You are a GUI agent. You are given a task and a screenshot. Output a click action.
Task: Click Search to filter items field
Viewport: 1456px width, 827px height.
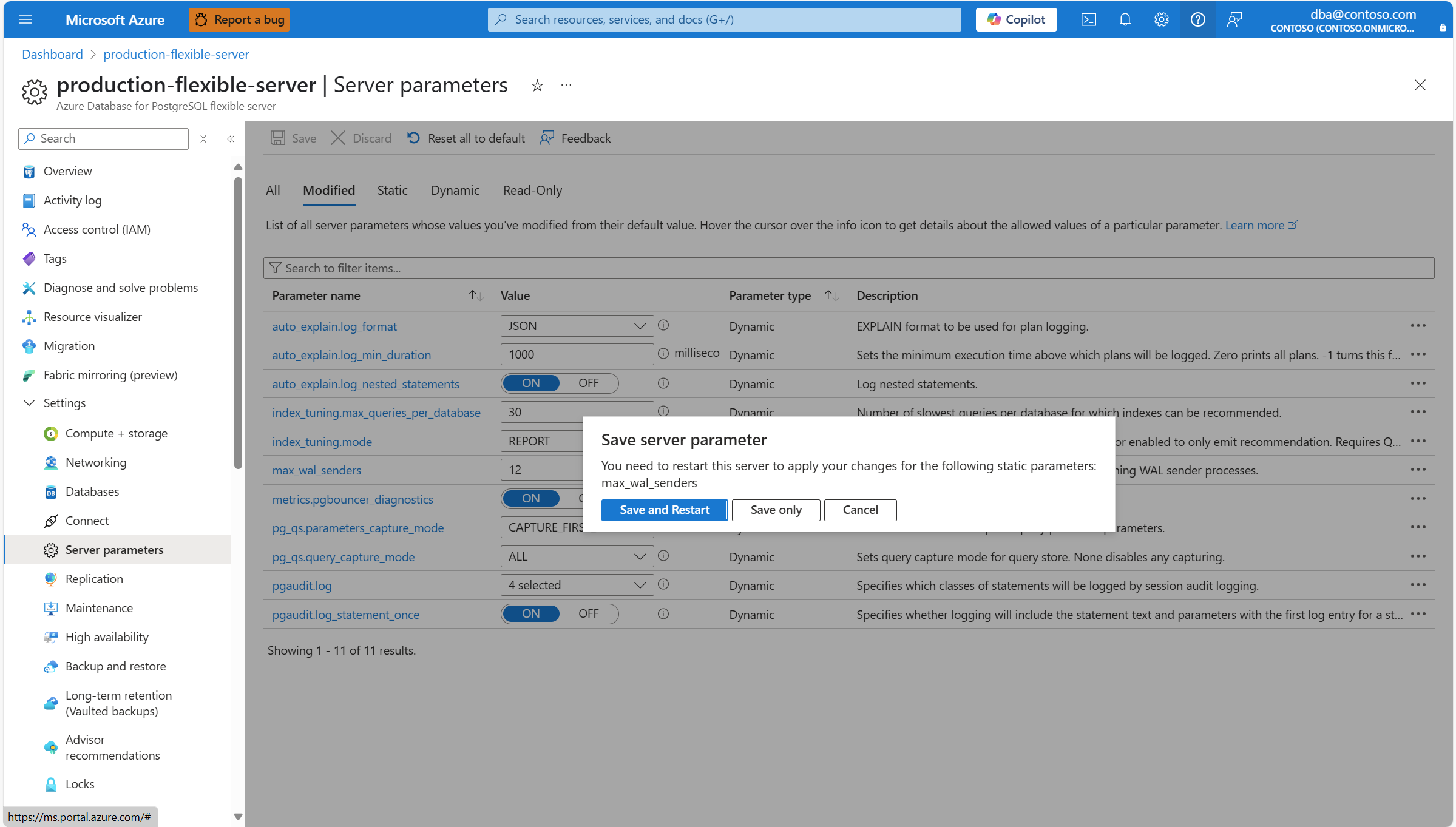point(848,268)
